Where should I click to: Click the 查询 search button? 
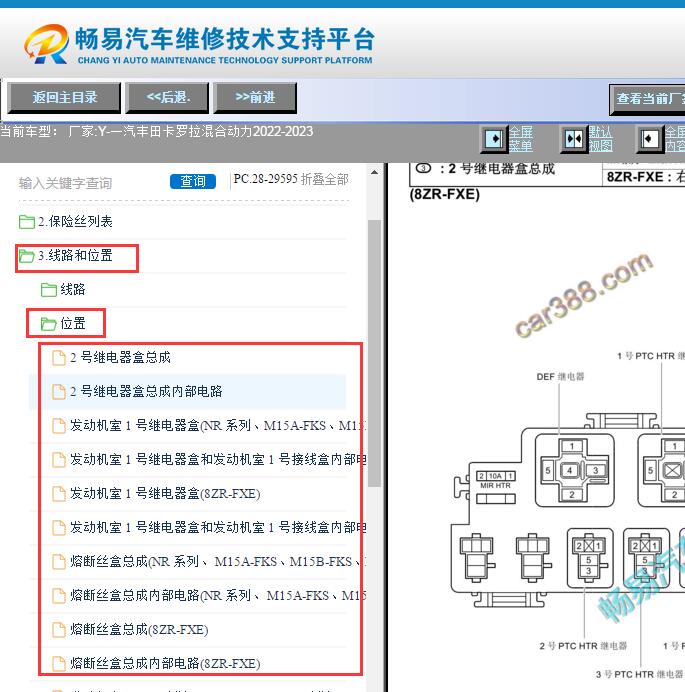coord(193,181)
